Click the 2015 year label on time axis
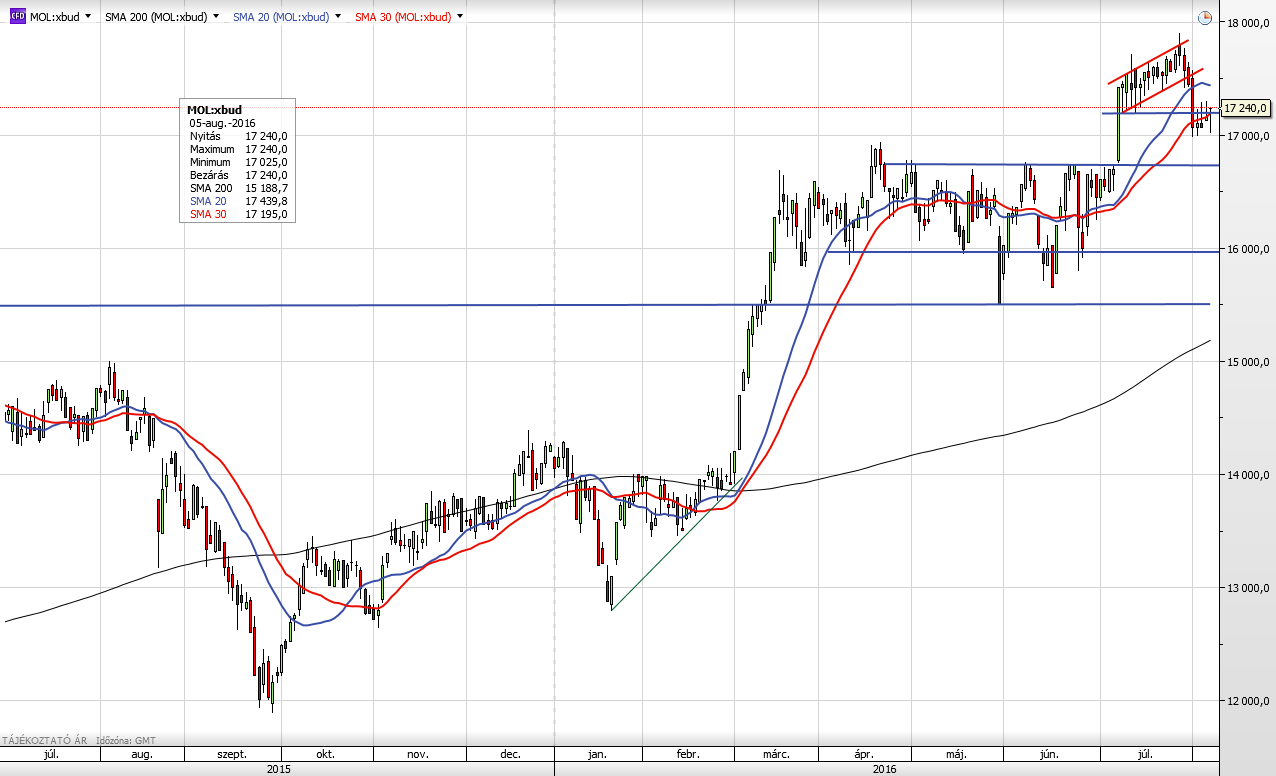 278,769
